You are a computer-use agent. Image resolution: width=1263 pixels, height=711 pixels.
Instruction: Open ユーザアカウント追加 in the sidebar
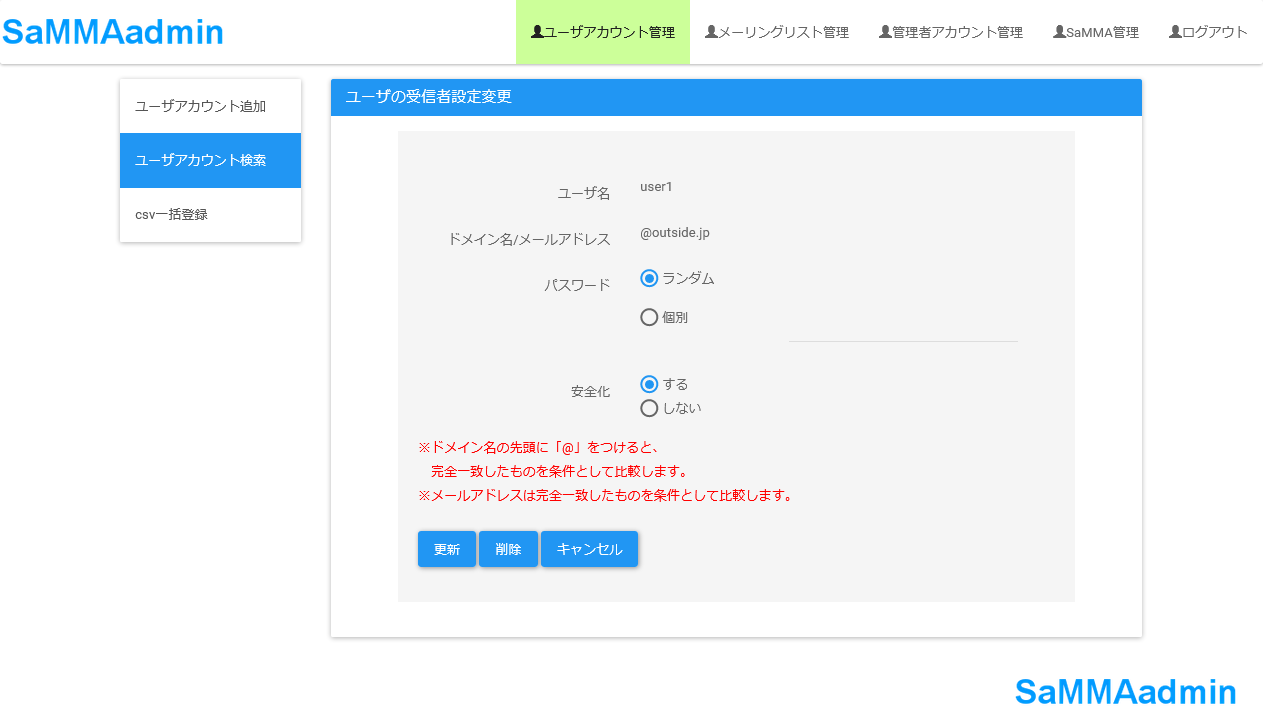pyautogui.click(x=210, y=106)
